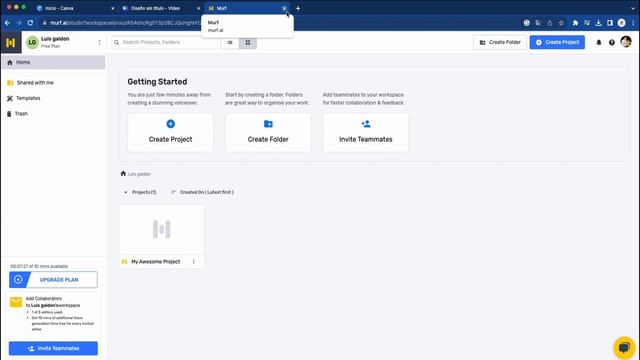Open the help question mark icon
640x360 pixels.
[611, 42]
